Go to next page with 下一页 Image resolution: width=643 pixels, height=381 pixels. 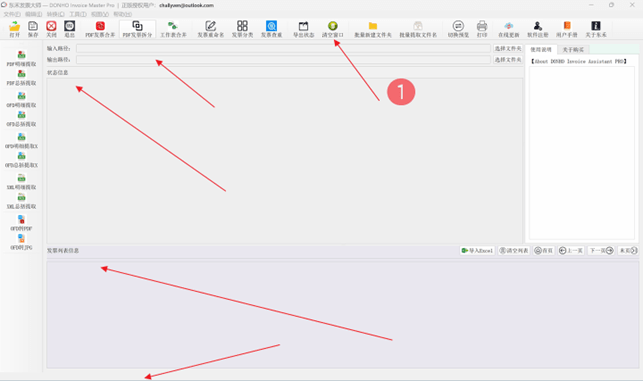[x=601, y=250]
